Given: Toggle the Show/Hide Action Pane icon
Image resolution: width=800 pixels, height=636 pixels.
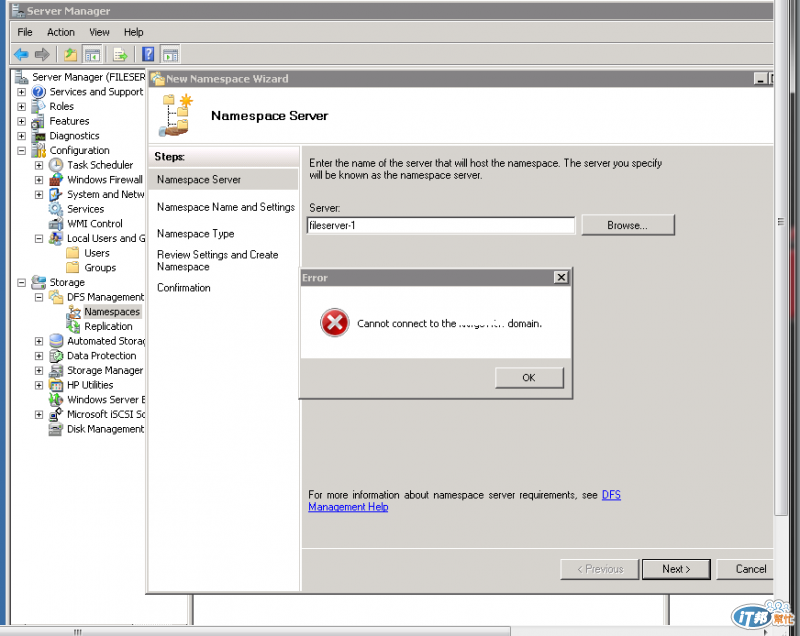Looking at the screenshot, I should click(170, 54).
